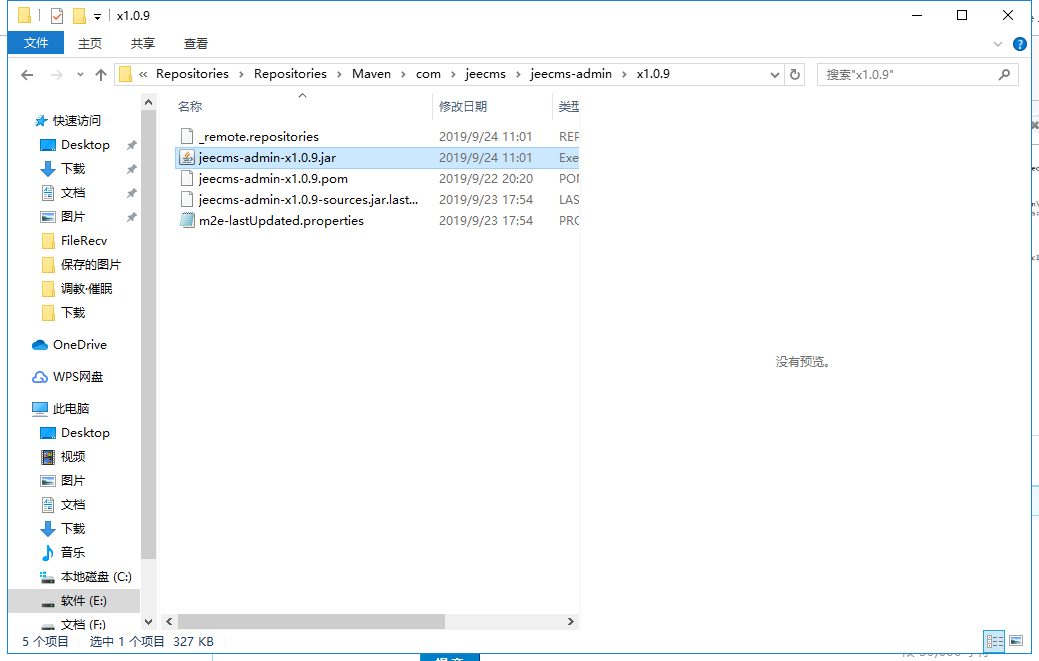This screenshot has width=1039, height=661.
Task: Select 此电脑 in navigation pane
Action: (x=71, y=409)
